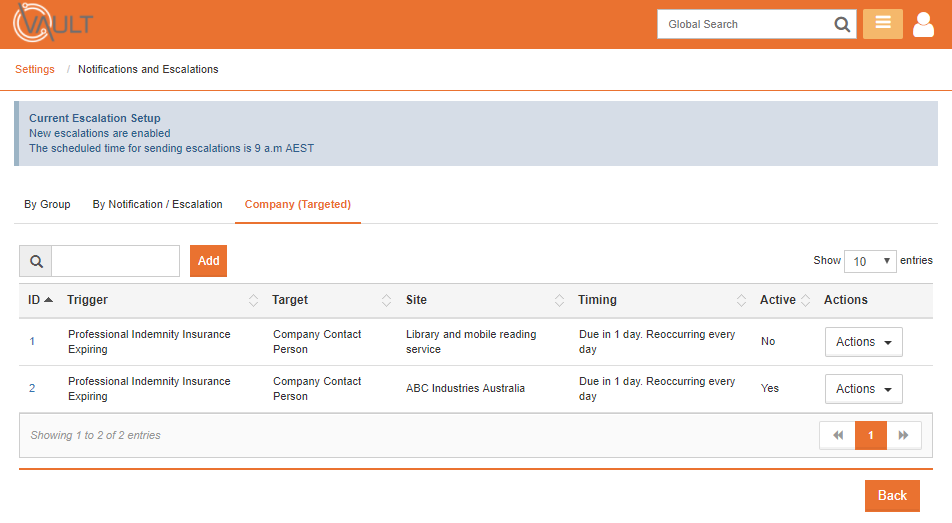Viewport: 952px width, 523px height.
Task: Select page 1 in pagination
Action: click(x=871, y=435)
